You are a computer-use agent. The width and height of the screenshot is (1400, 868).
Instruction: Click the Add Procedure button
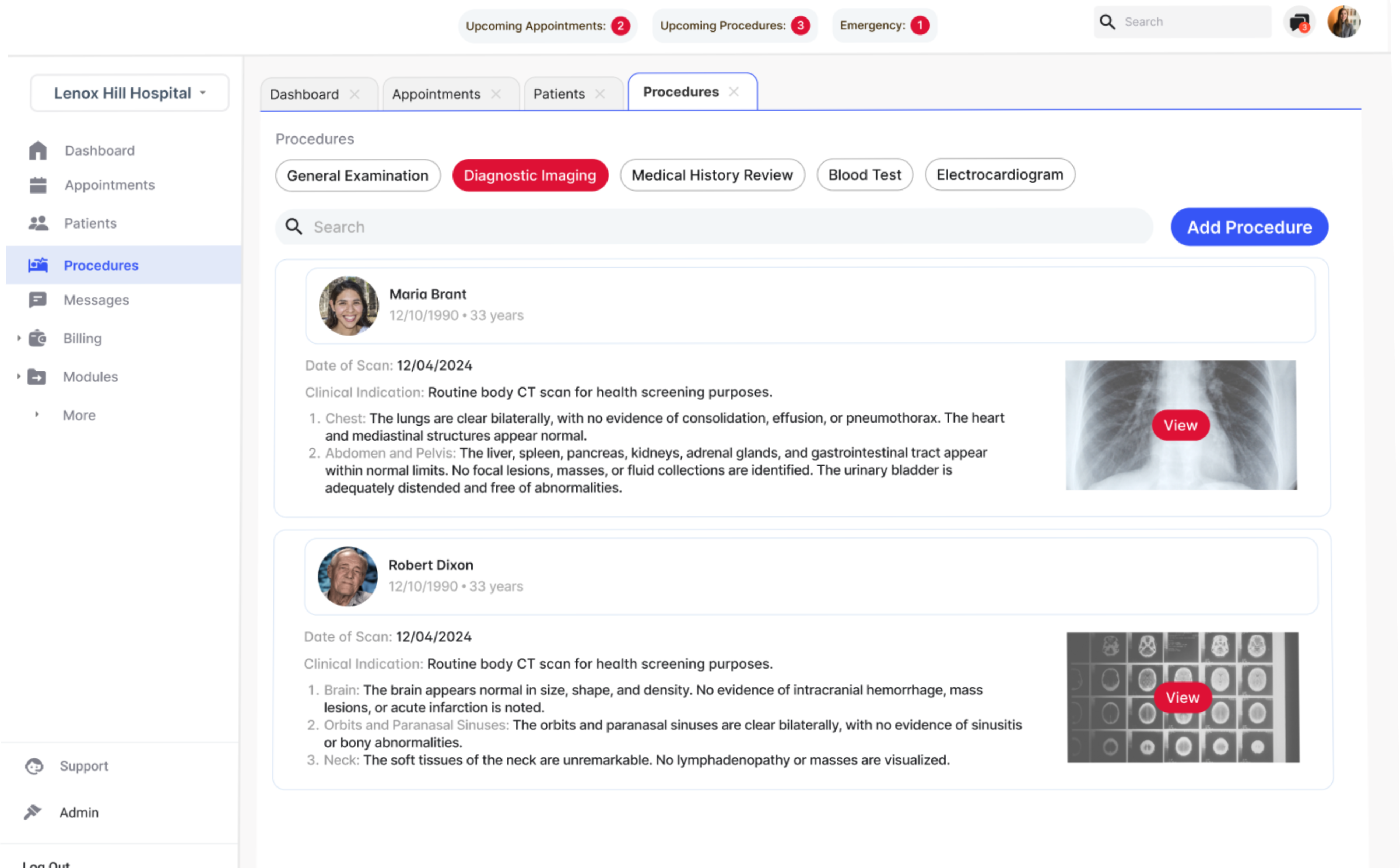(x=1248, y=227)
